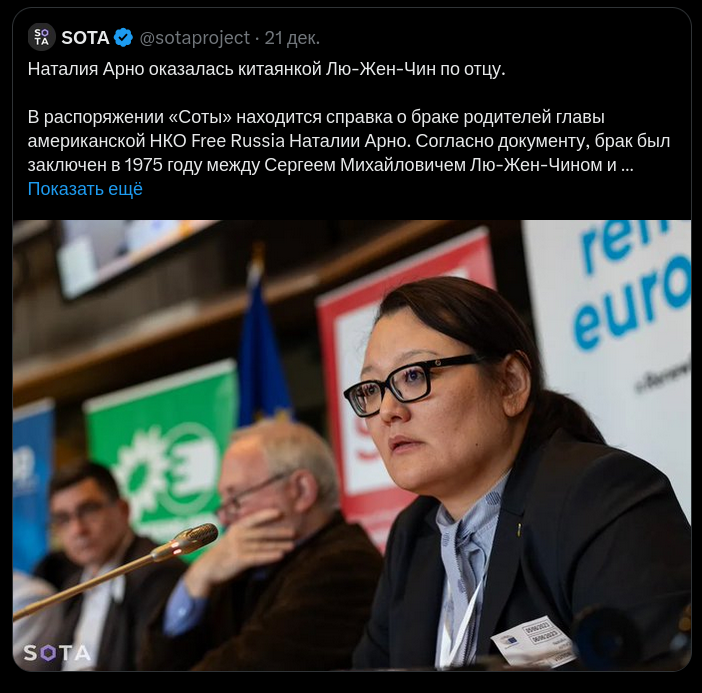
Task: Click Free Russia text in tweet body
Action: point(238,141)
